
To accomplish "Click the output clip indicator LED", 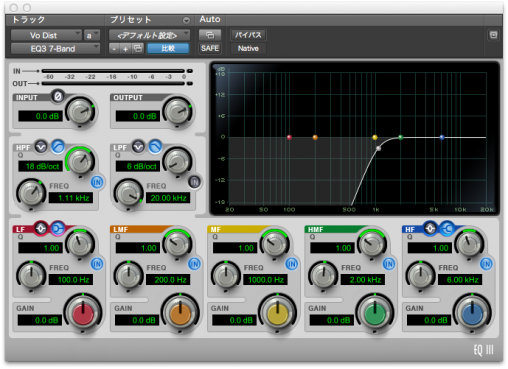I will coord(190,83).
